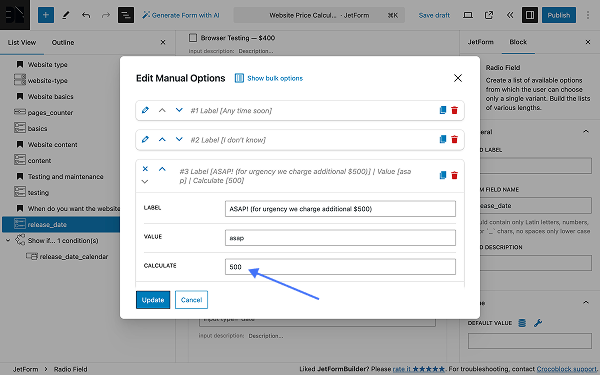Switch to the List View tab

22,42
